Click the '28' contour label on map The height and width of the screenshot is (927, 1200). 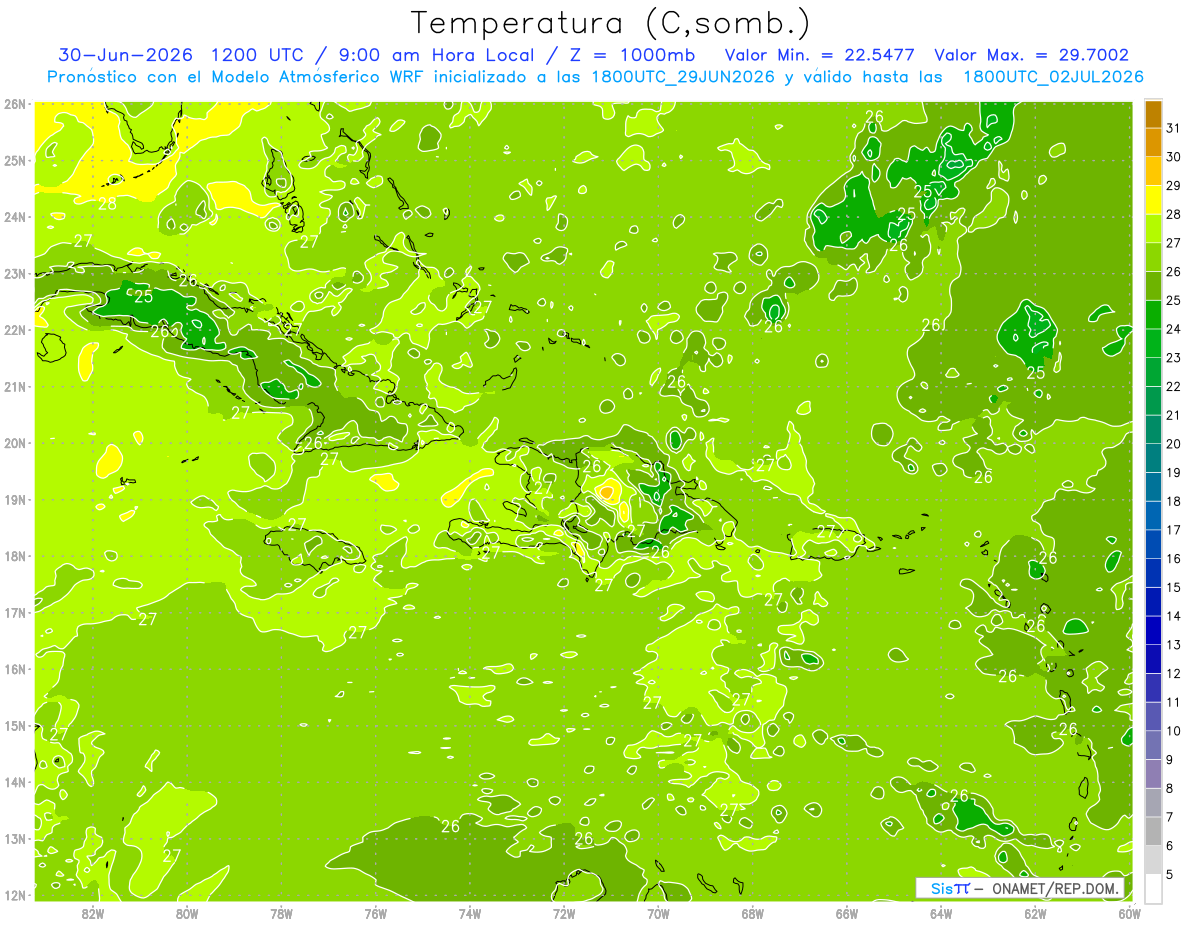[x=107, y=203]
